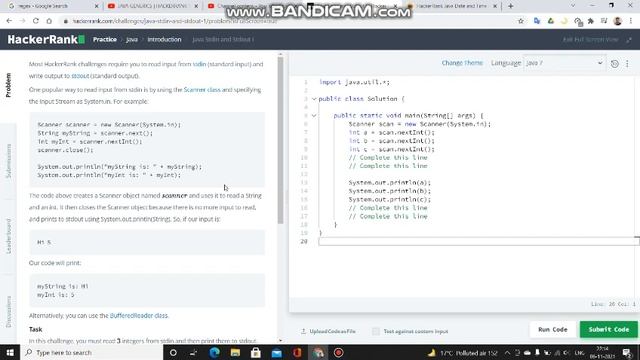Click the problem panel scrollbar thumb
This screenshot has height=360, width=640.
pyautogui.click(x=280, y=140)
